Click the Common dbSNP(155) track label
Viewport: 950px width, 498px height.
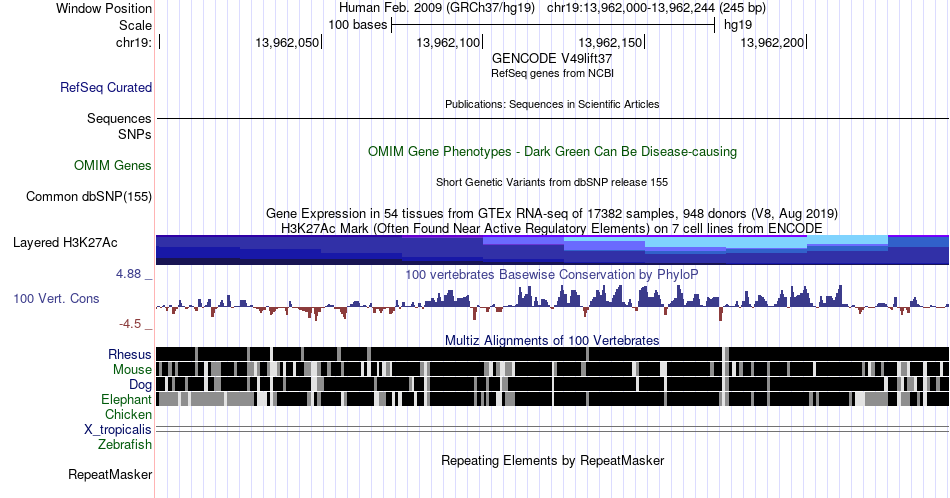coord(89,196)
